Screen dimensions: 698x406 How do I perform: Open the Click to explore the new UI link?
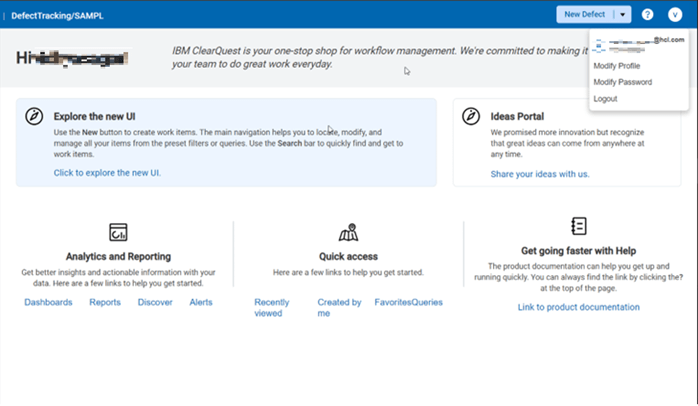click(107, 173)
